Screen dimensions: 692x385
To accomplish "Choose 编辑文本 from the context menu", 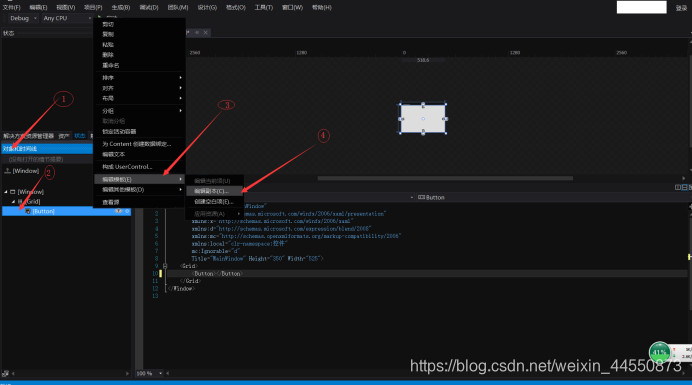I will pos(139,155).
